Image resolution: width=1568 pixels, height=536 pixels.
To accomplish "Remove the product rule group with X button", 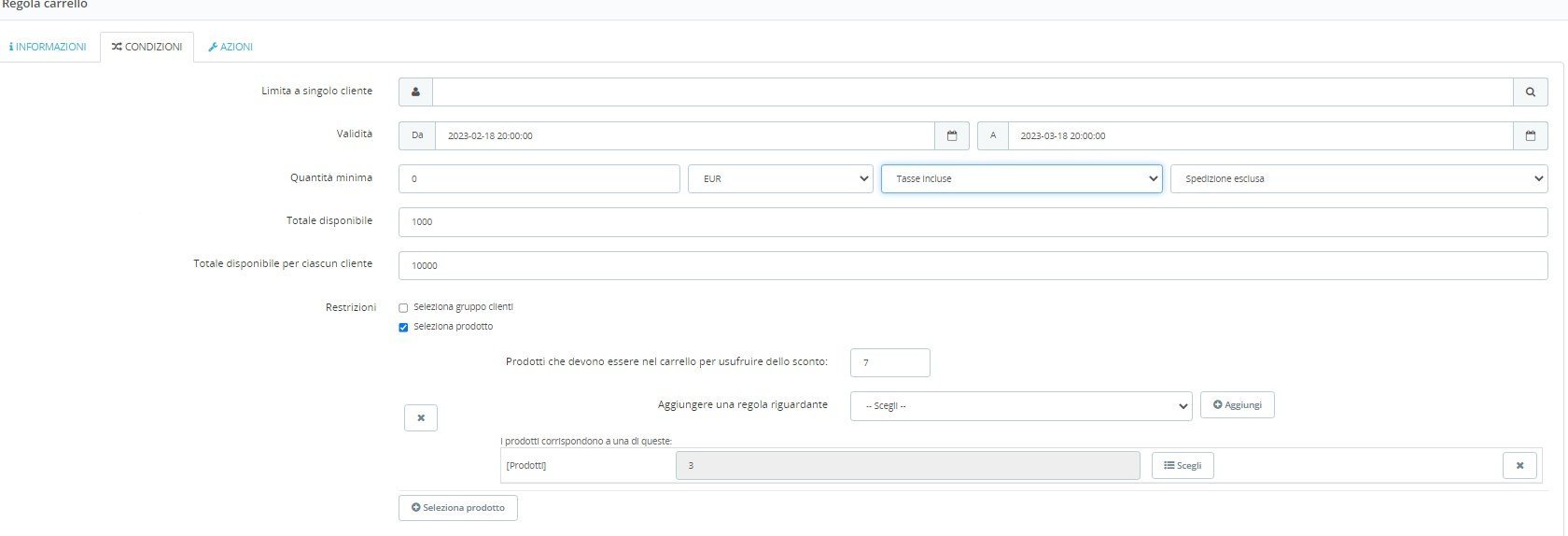I will [421, 417].
